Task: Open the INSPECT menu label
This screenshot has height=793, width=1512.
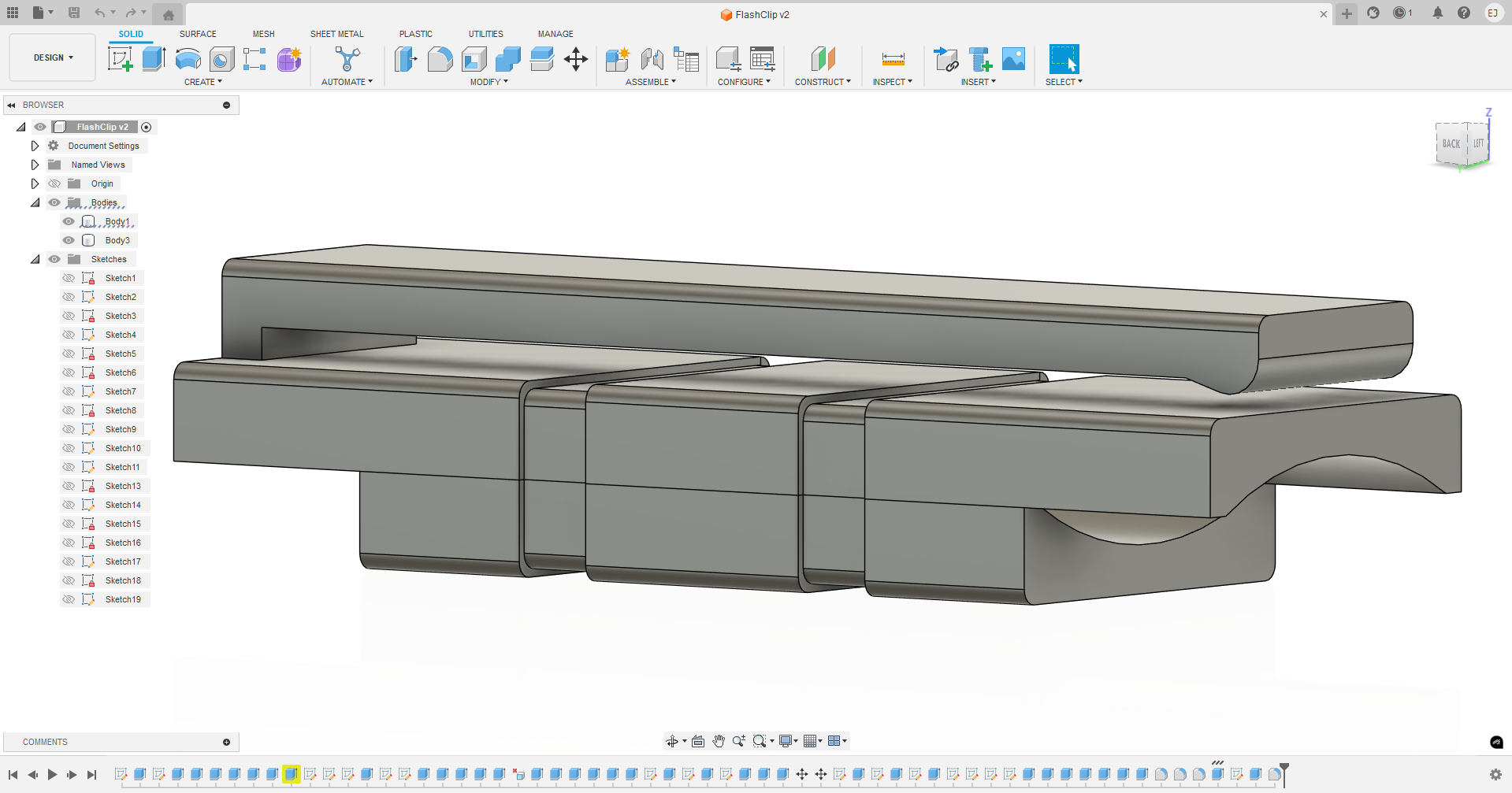Action: [x=893, y=82]
